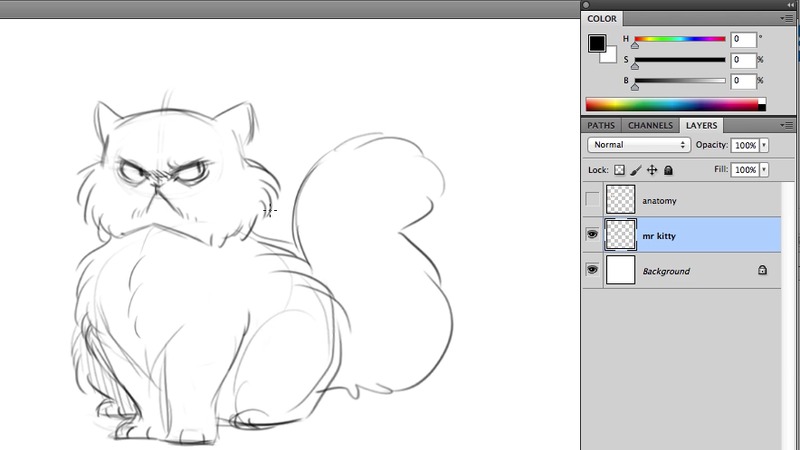Hide the mr kitty layer
Viewport: 800px width, 450px height.
(592, 234)
